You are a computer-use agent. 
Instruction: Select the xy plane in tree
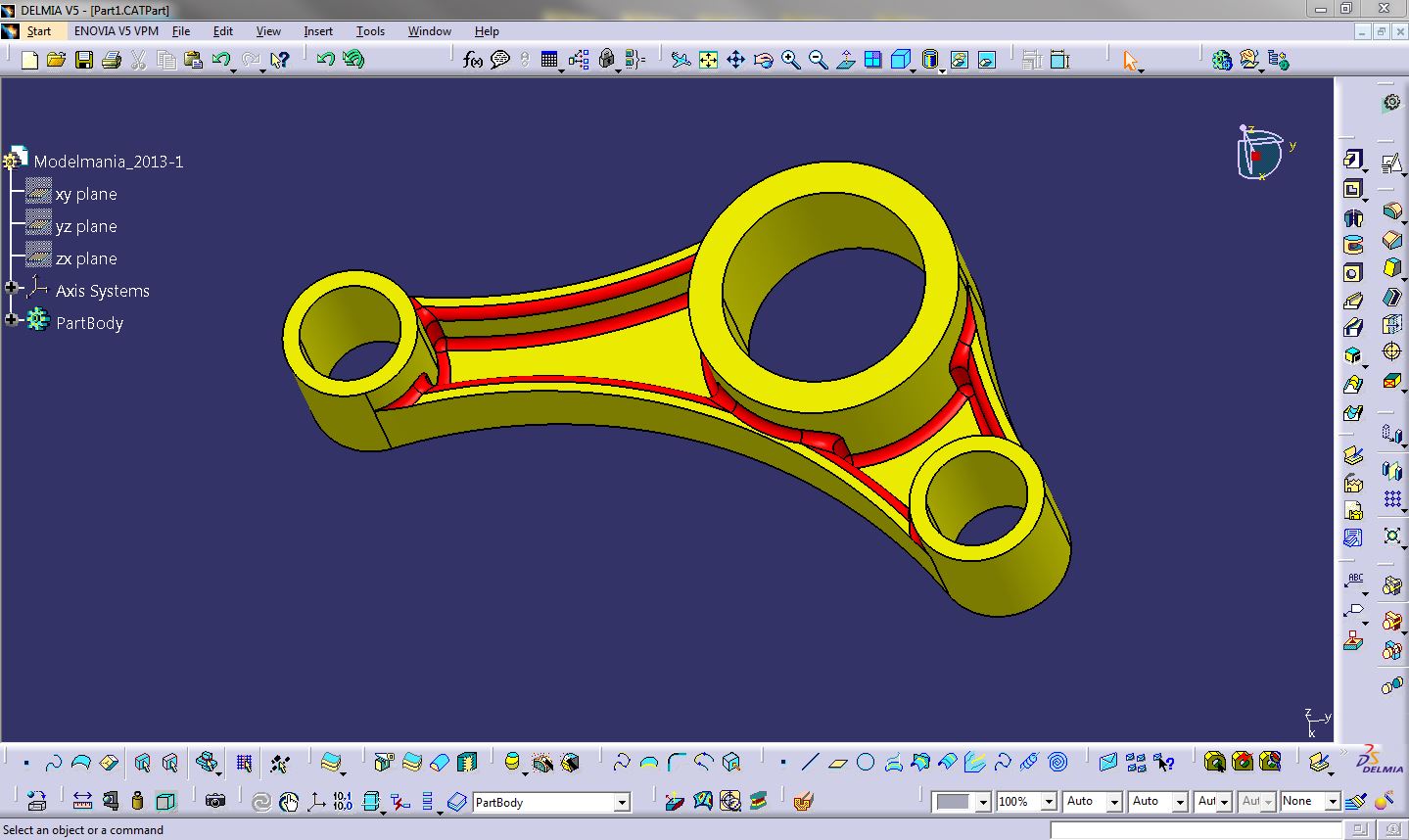tap(86, 194)
